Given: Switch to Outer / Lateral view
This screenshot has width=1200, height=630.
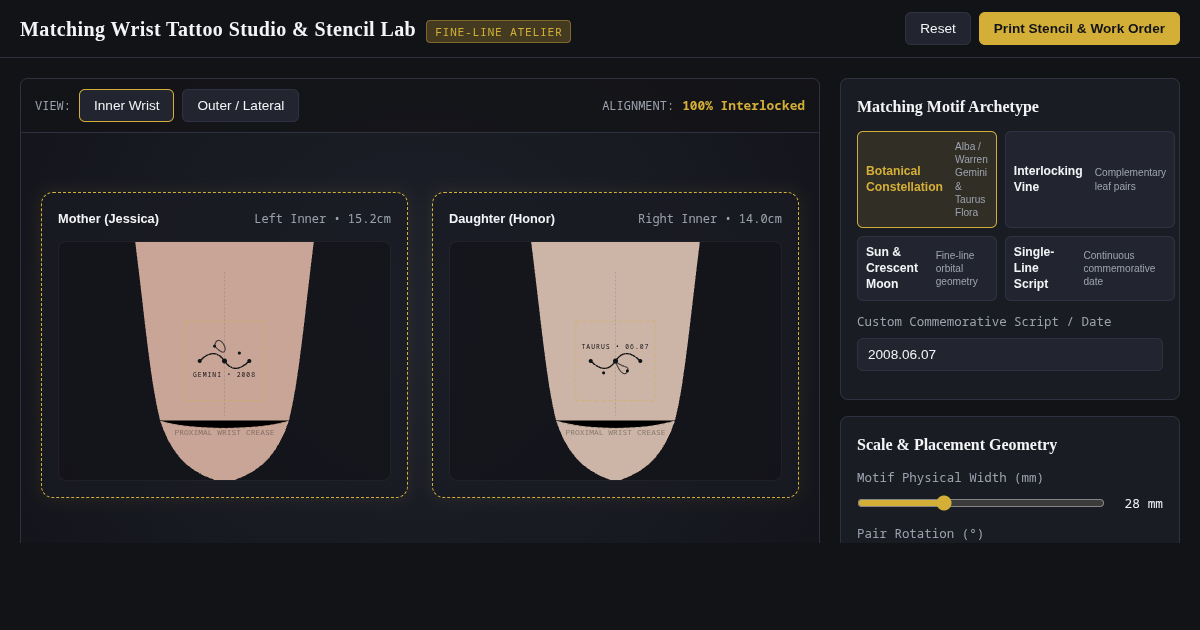Looking at the screenshot, I should tap(240, 105).
